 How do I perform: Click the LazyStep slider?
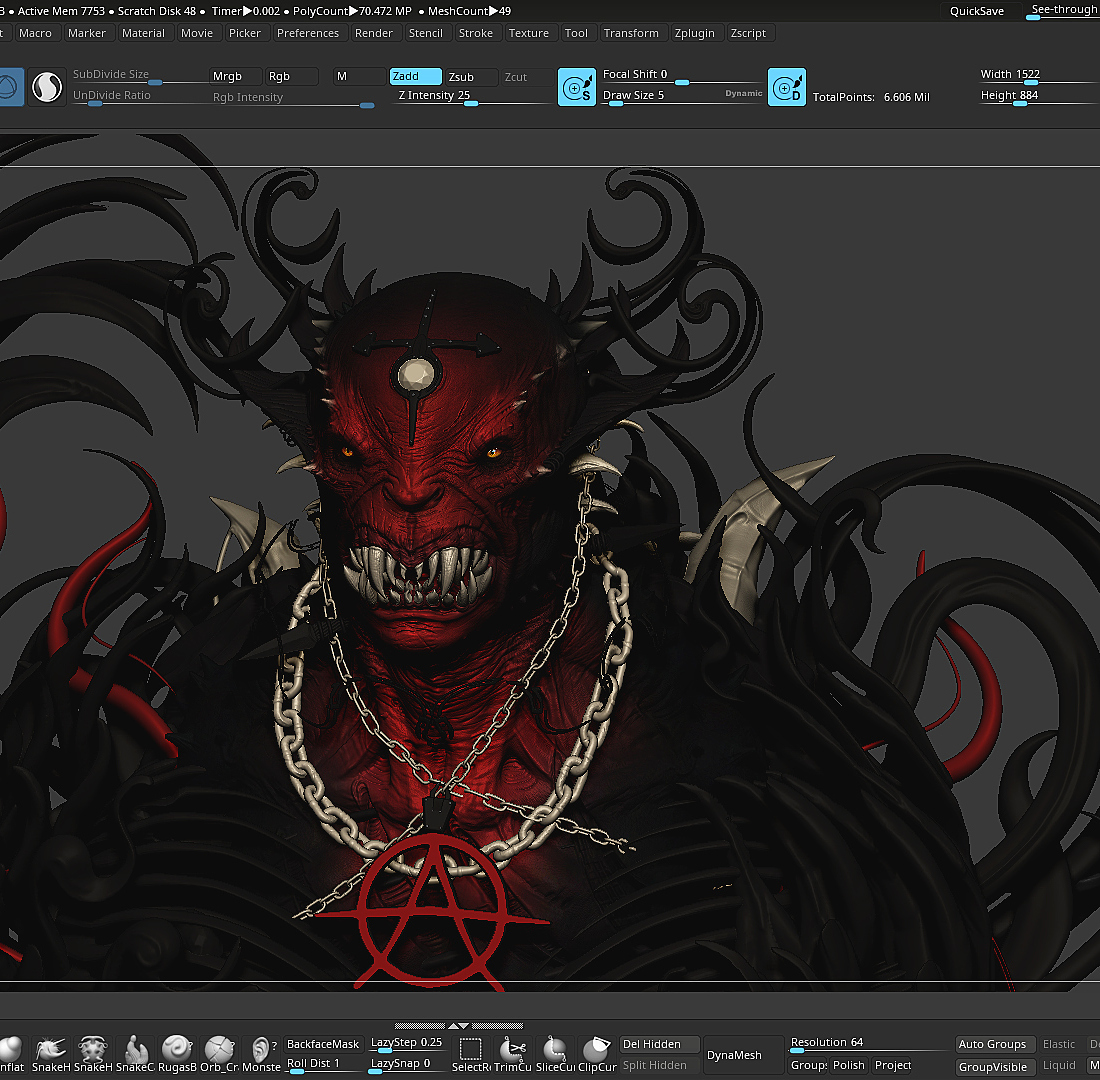pos(407,1044)
